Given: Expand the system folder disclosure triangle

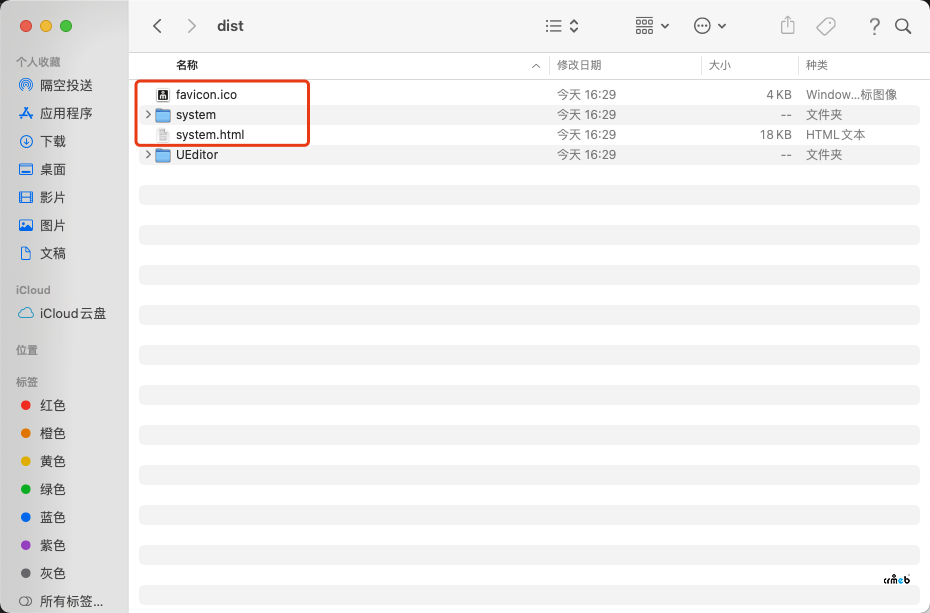Looking at the screenshot, I should [x=148, y=115].
